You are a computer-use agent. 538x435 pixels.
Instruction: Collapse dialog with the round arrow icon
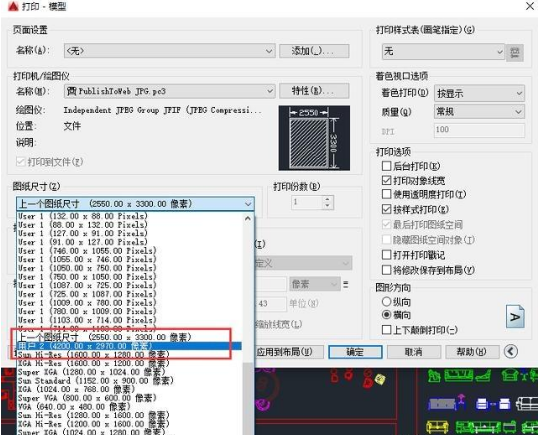(x=511, y=351)
